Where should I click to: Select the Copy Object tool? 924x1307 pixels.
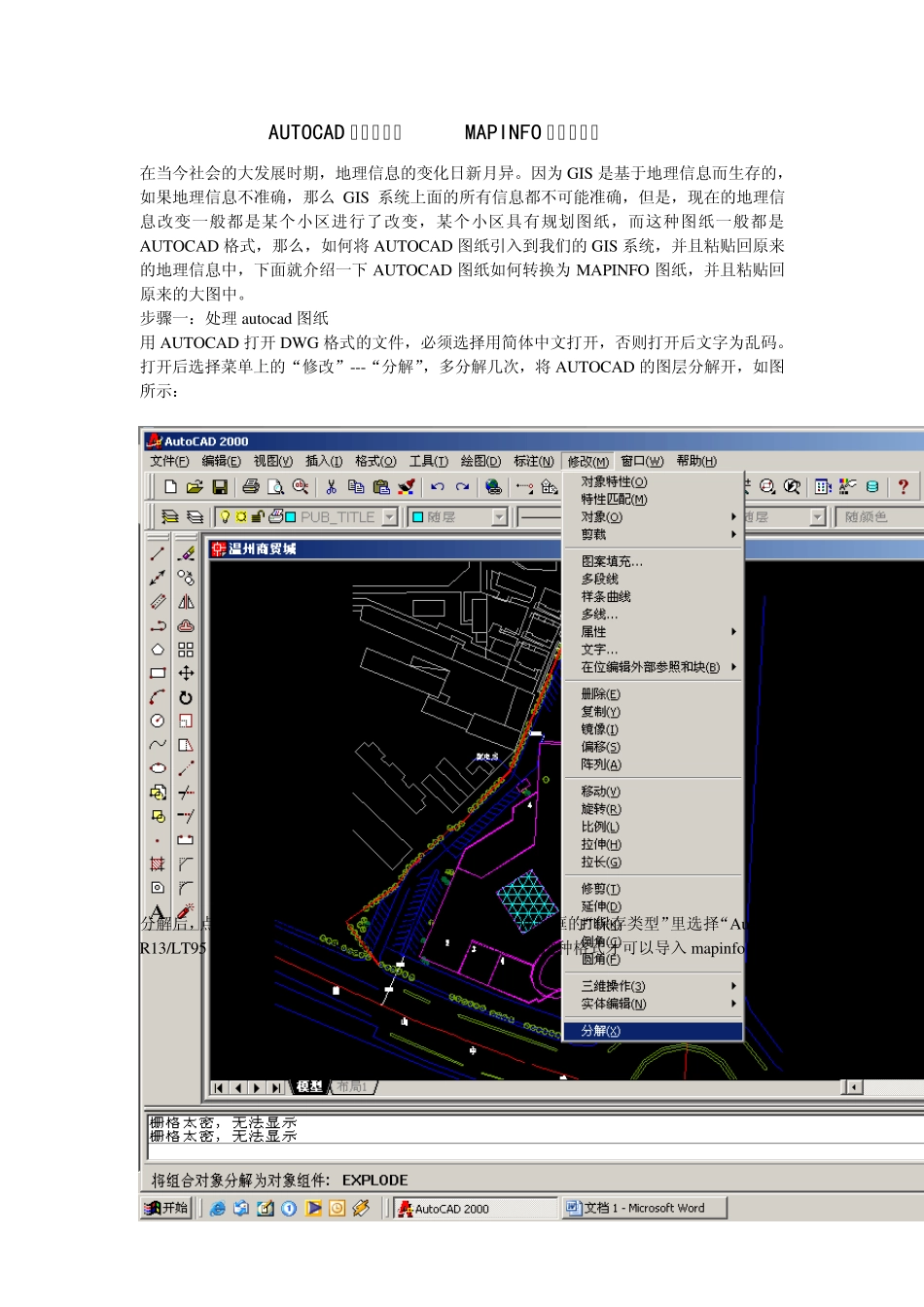186,578
